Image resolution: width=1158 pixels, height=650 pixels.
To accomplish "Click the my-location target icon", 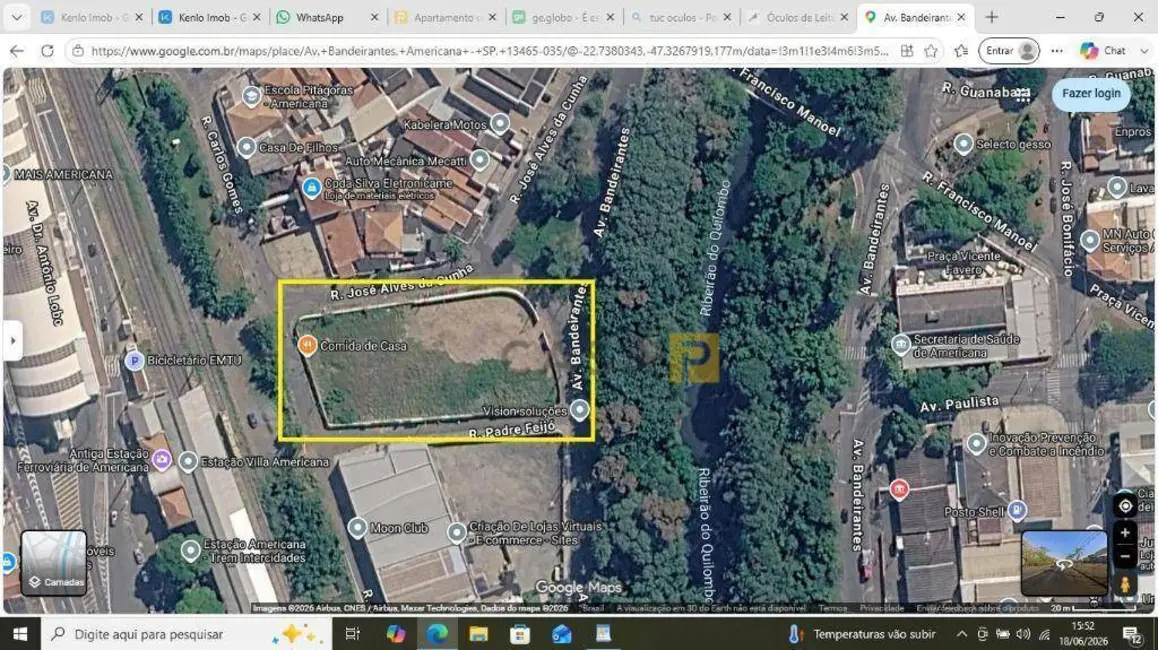I will click(1125, 506).
